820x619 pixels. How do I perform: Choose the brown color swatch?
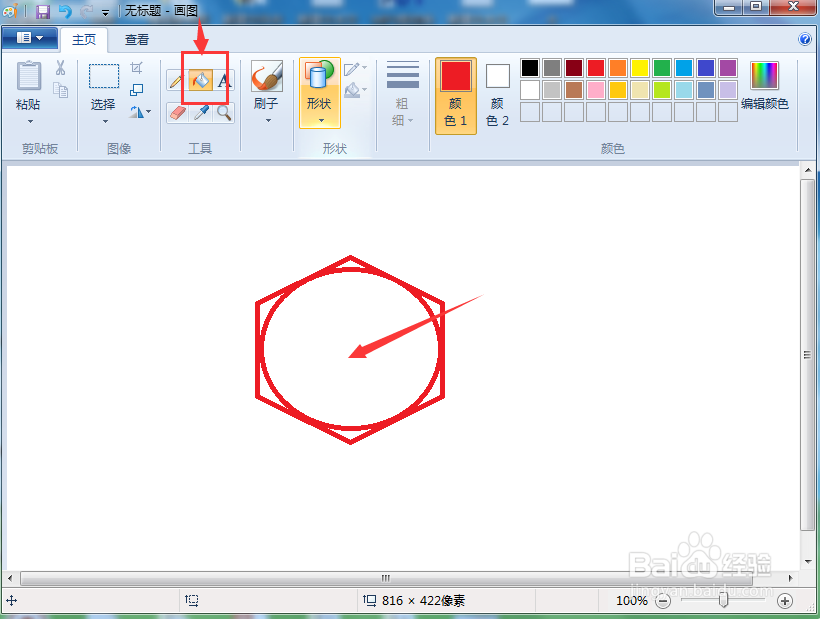[x=574, y=90]
